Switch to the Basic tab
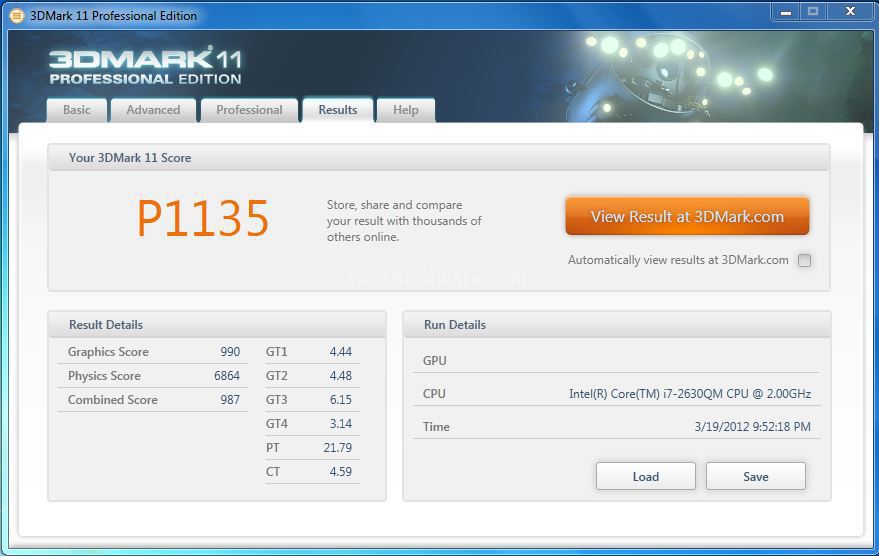 coord(77,110)
